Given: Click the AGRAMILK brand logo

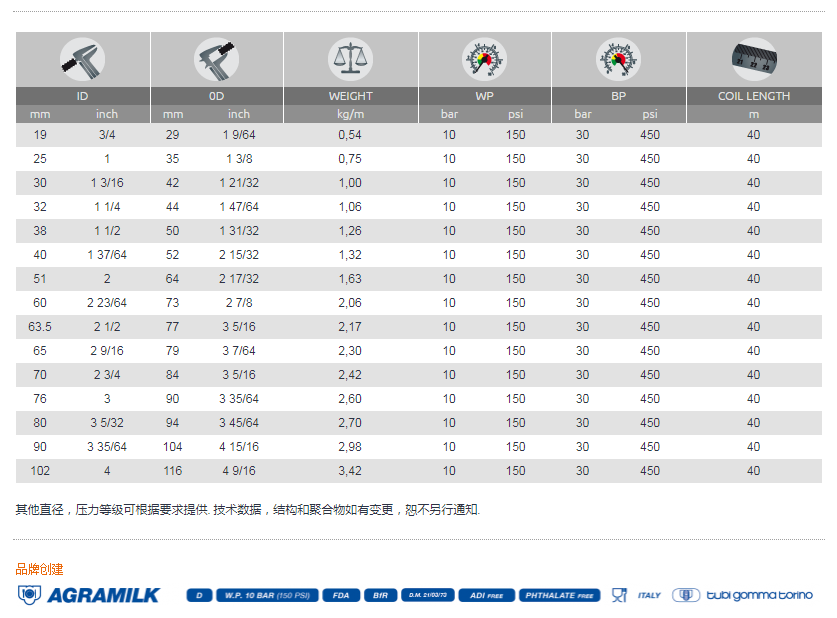Looking at the screenshot, I should coord(89,595).
